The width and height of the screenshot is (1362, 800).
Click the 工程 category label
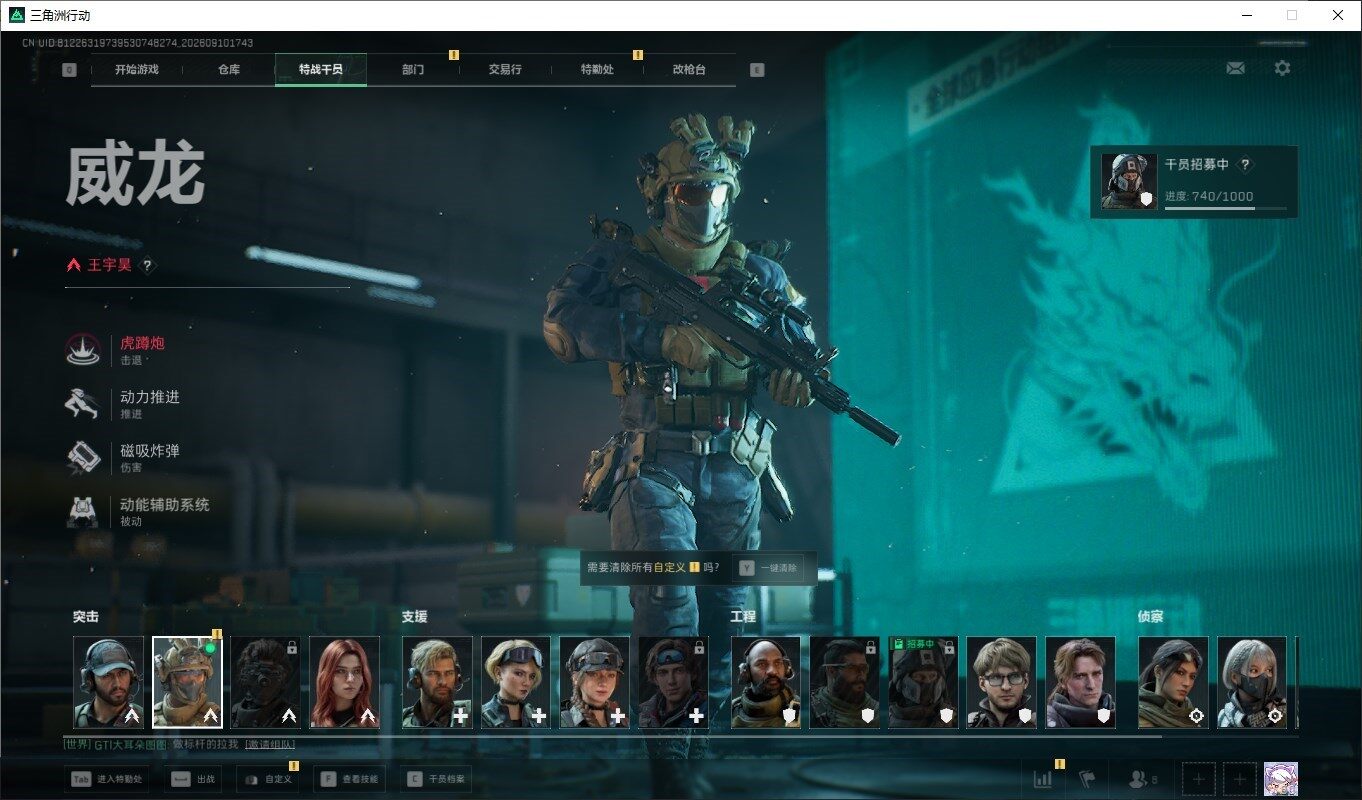pos(743,617)
